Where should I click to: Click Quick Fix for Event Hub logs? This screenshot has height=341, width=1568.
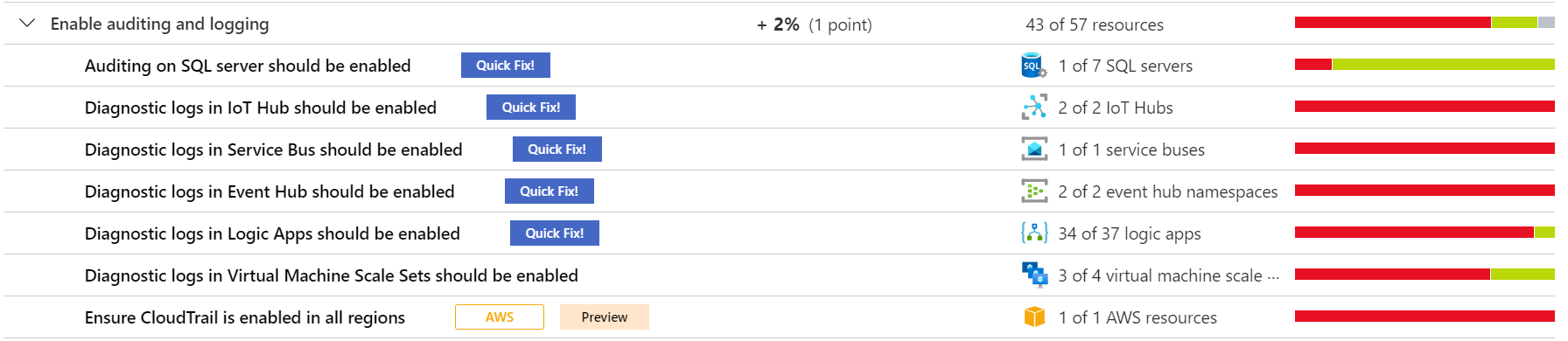tap(549, 191)
